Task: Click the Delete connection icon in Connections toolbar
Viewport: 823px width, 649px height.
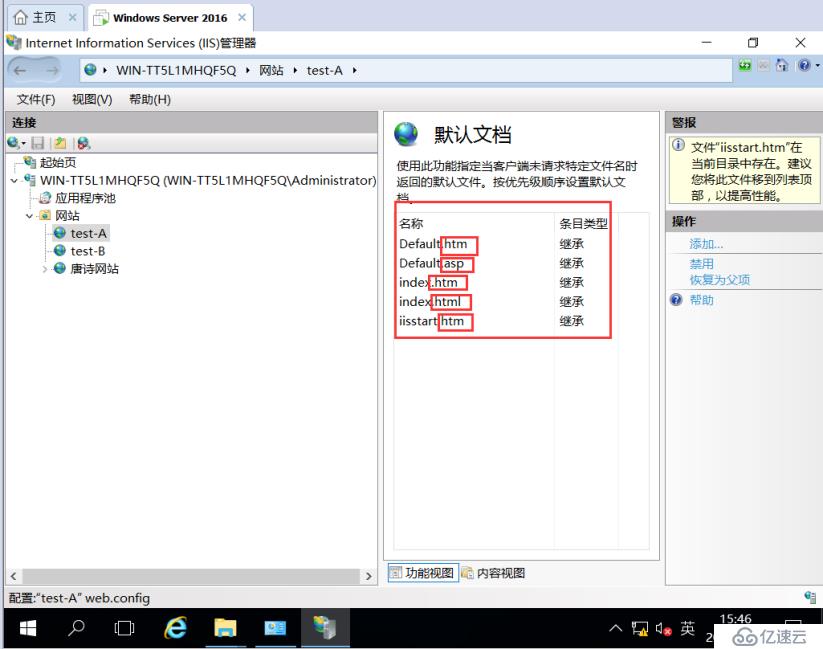Action: 83,143
